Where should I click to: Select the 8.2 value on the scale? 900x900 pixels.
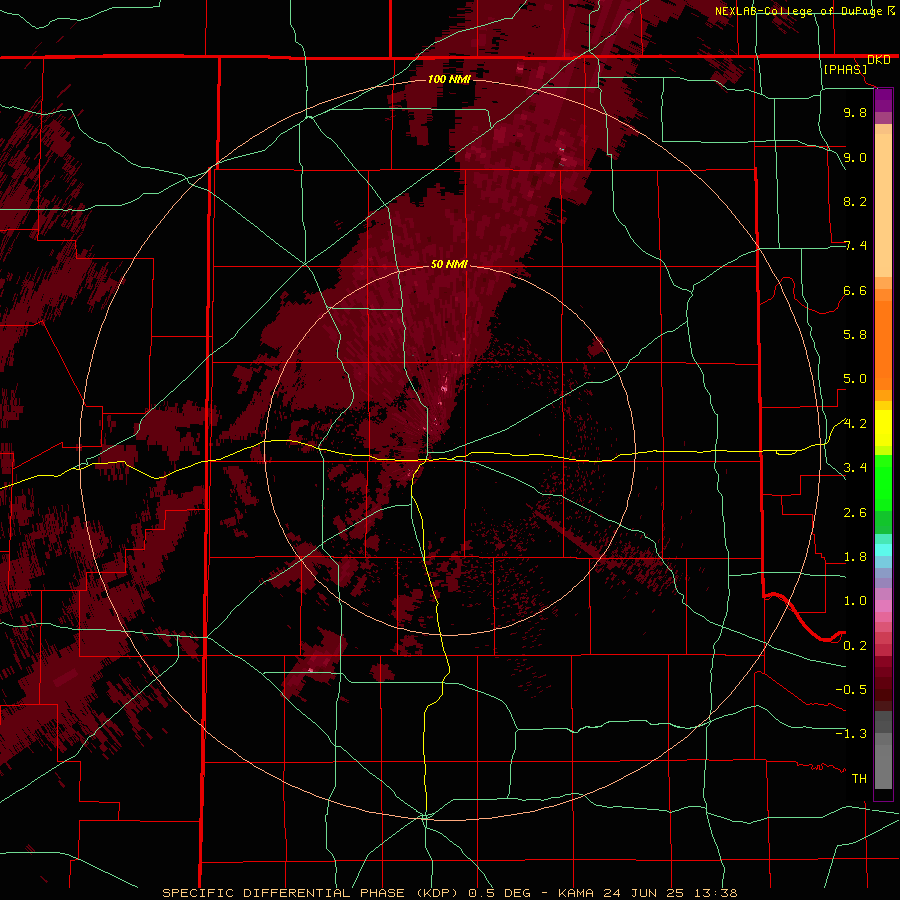click(855, 201)
